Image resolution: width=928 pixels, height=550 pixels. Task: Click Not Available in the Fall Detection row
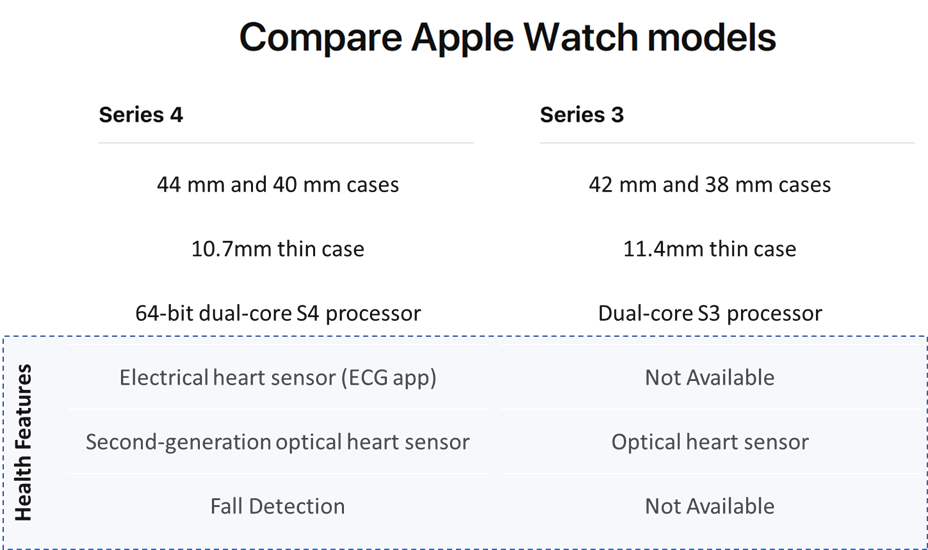710,506
